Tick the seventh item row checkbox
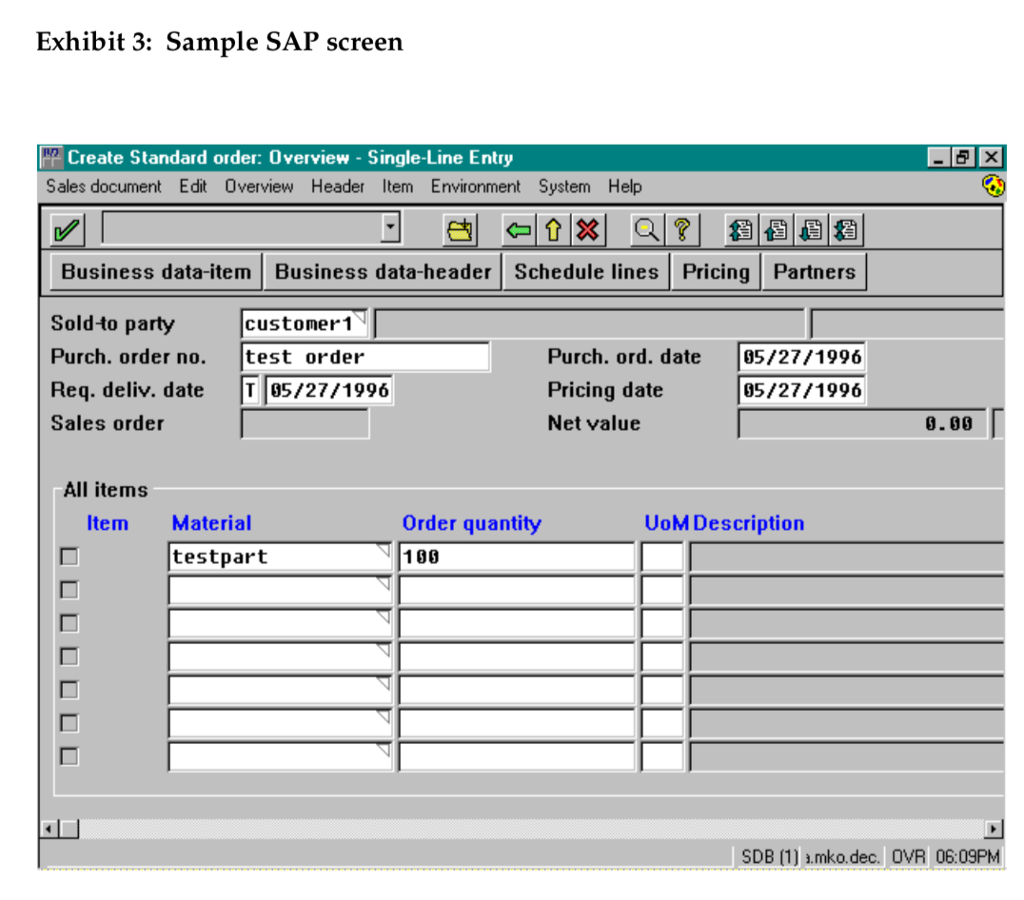Image resolution: width=1024 pixels, height=900 pixels. click(69, 756)
